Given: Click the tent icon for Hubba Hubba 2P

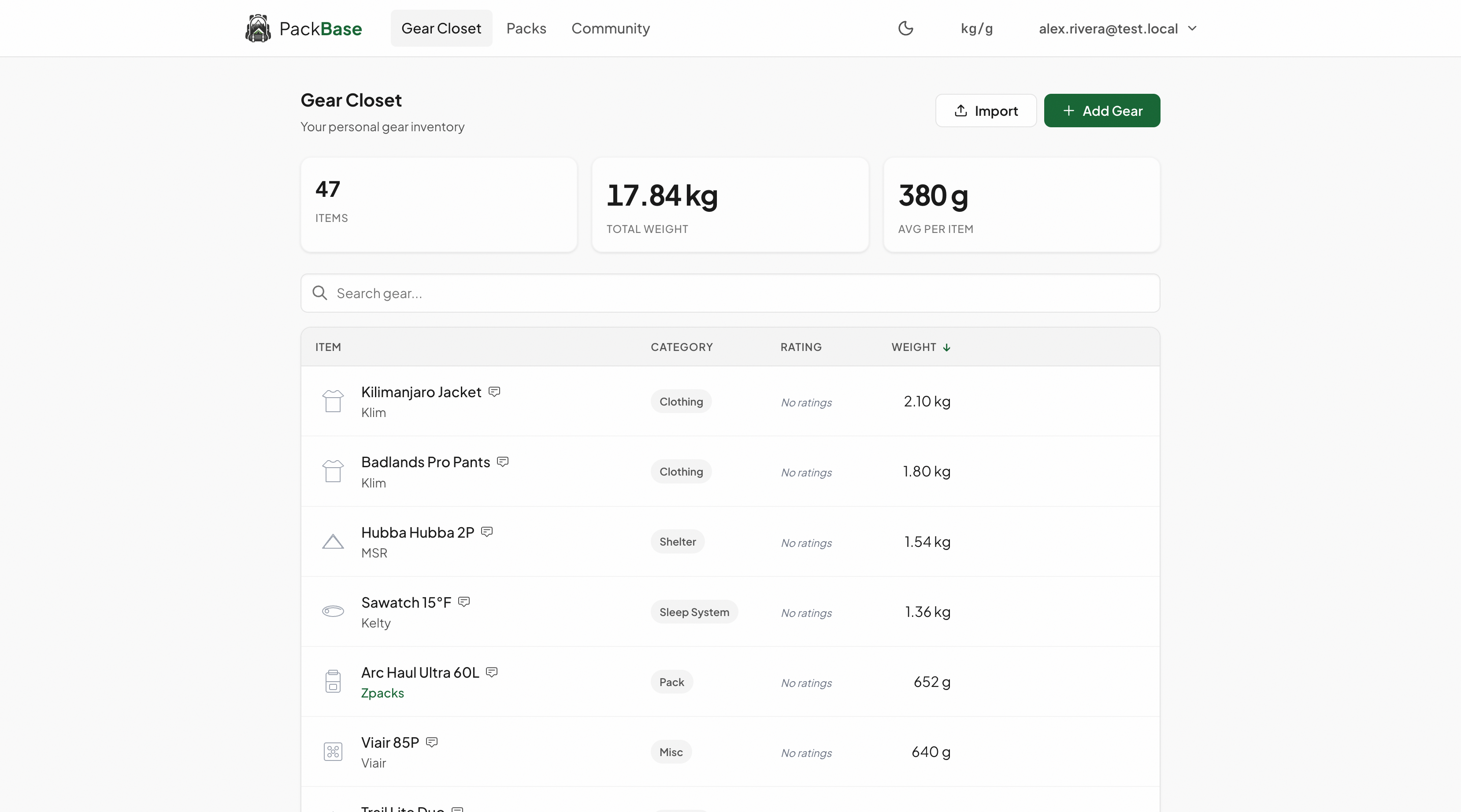Looking at the screenshot, I should pyautogui.click(x=333, y=542).
